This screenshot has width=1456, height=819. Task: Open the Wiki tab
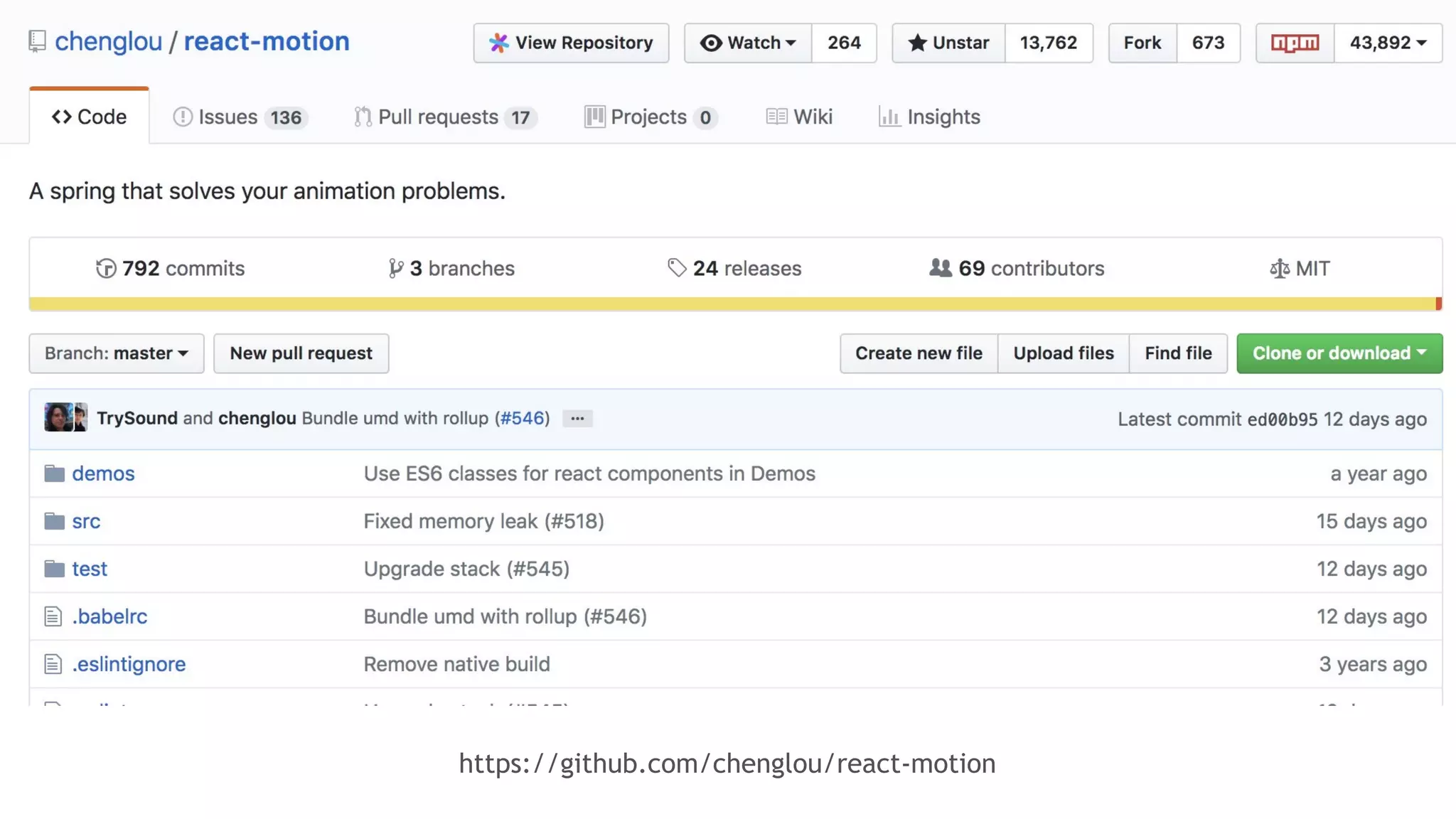coord(799,117)
